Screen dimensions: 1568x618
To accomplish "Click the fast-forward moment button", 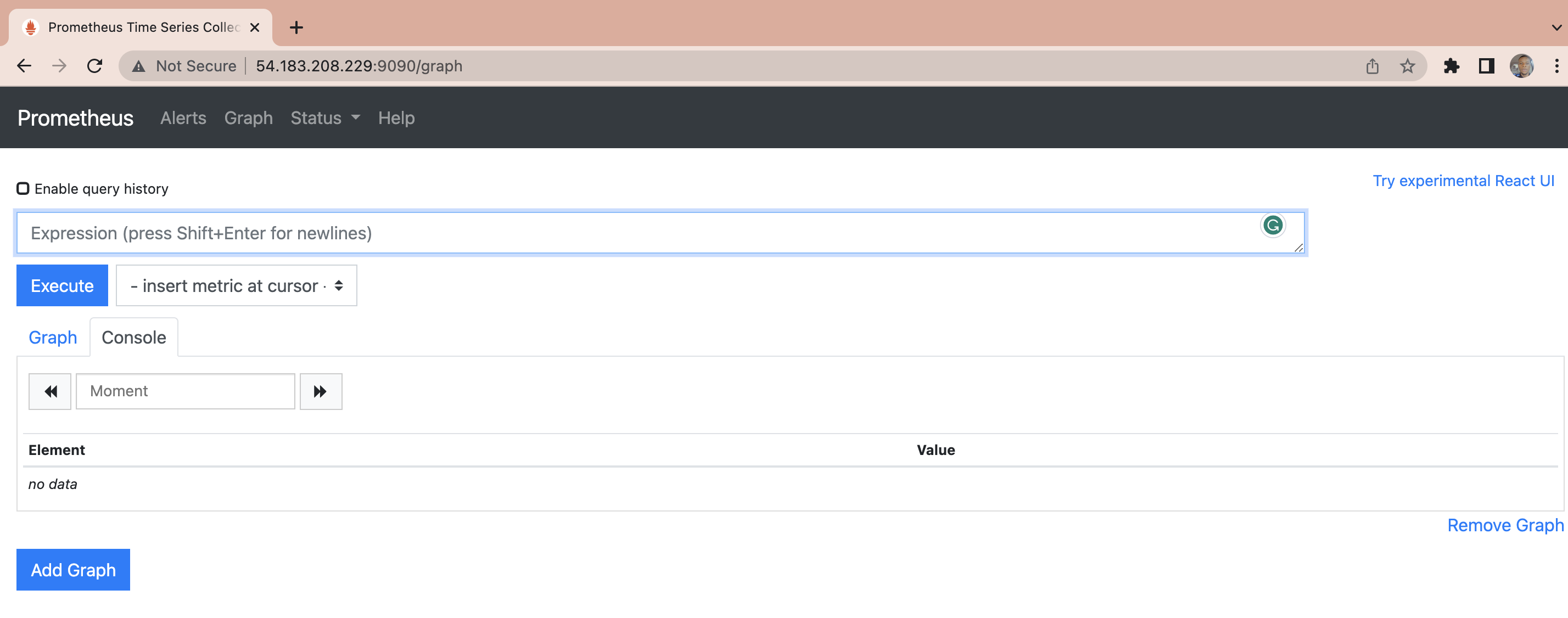I will coord(320,391).
